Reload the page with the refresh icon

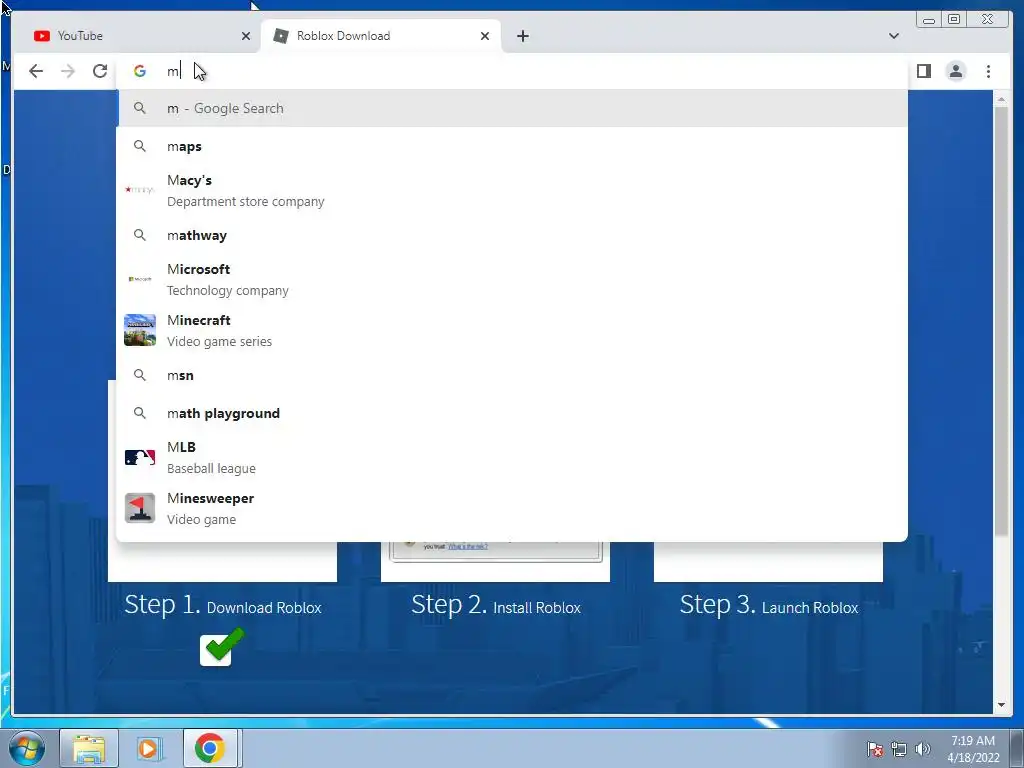pyautogui.click(x=100, y=71)
